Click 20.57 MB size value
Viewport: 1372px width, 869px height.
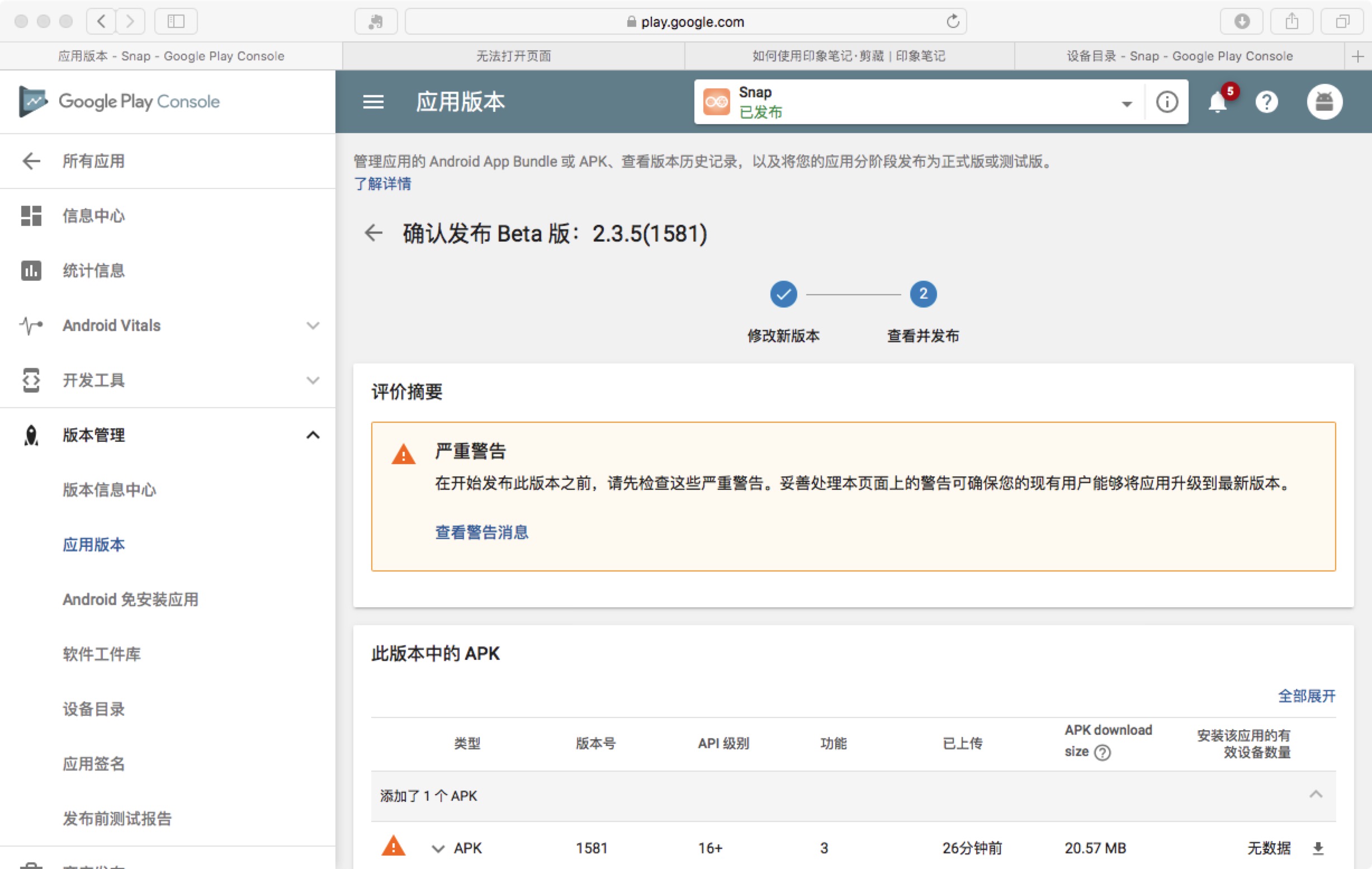coord(1095,848)
